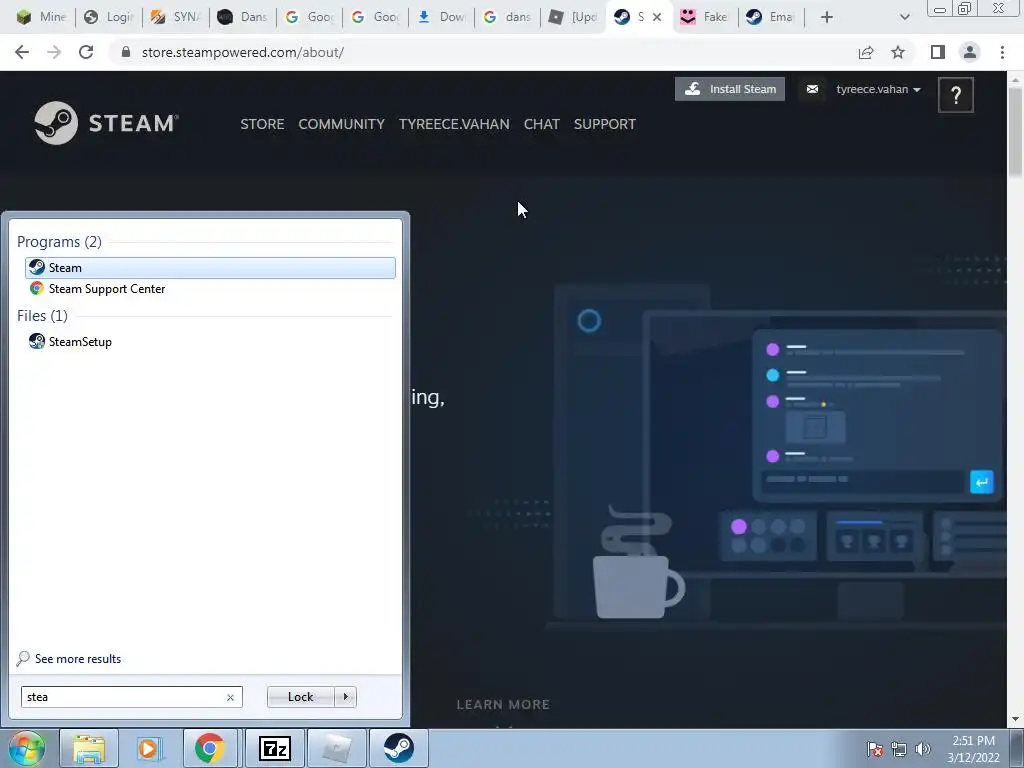Click Install Steam button
Viewport: 1024px width, 768px height.
tap(730, 89)
